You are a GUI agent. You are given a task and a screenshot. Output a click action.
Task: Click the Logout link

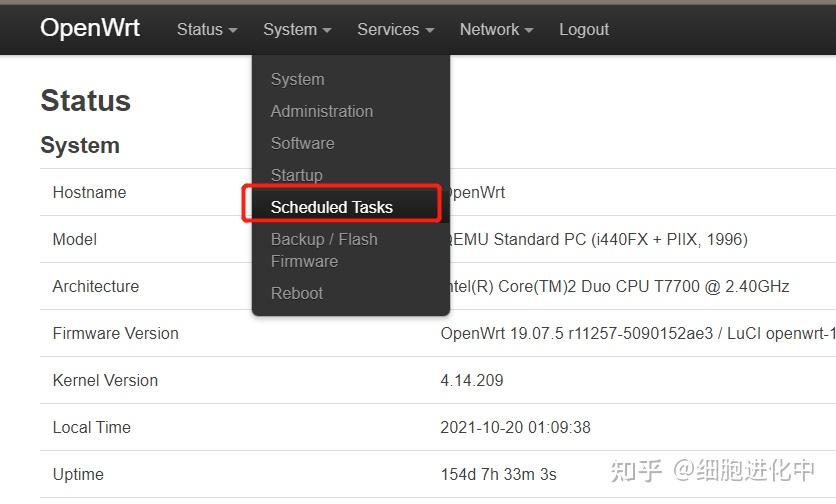click(584, 30)
